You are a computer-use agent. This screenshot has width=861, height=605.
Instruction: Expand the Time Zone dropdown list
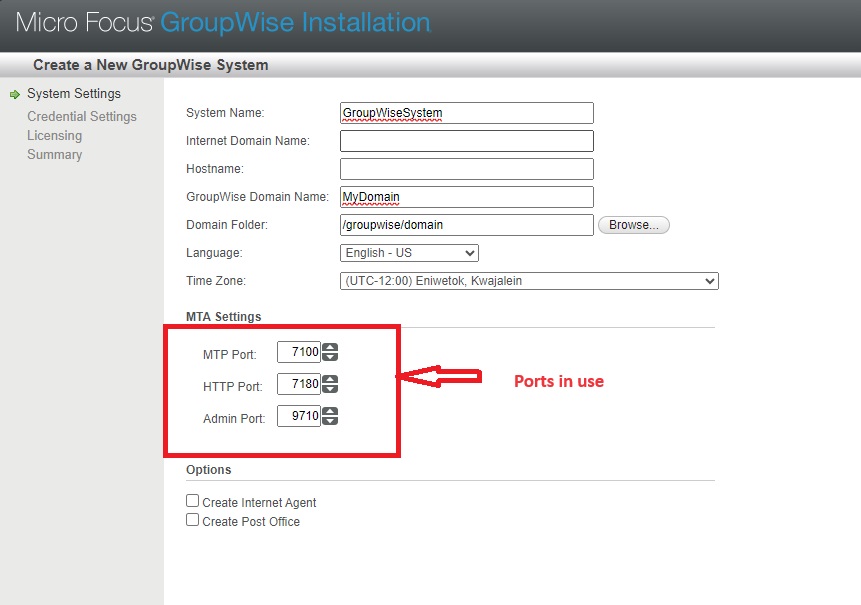pos(529,281)
